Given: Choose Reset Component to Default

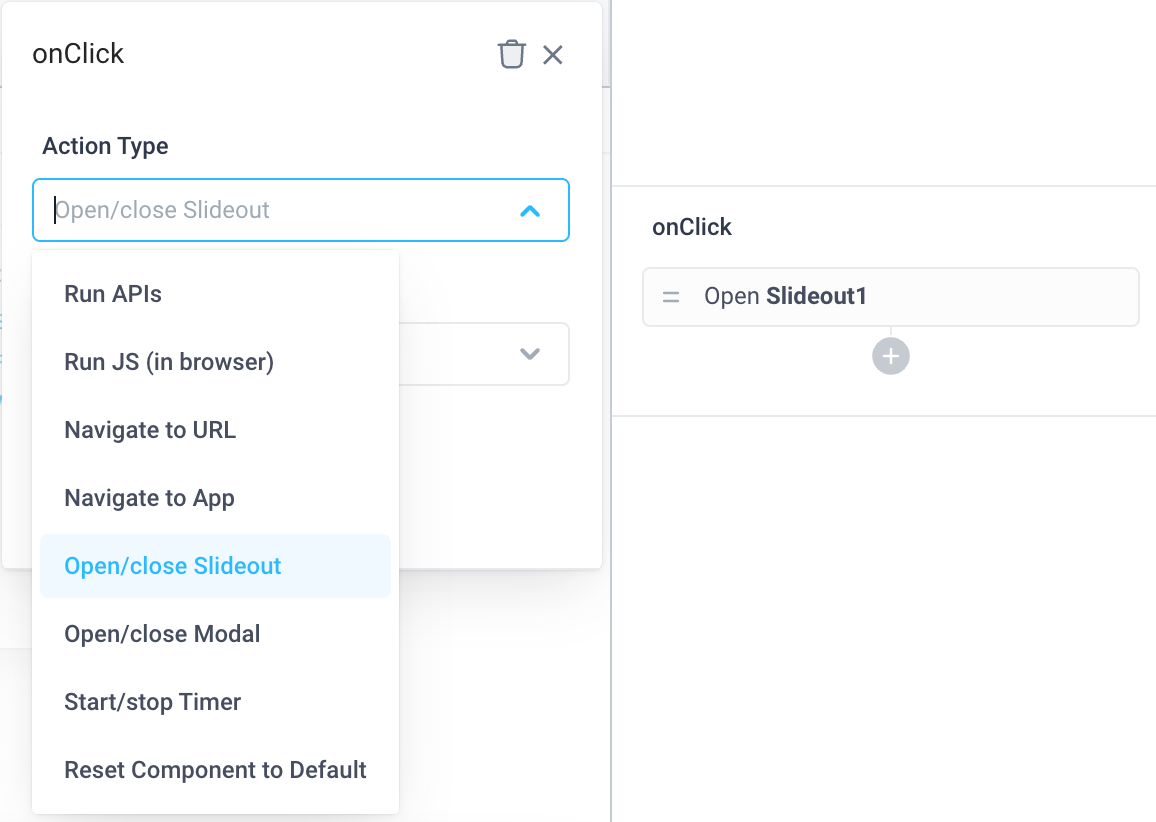Looking at the screenshot, I should (x=215, y=770).
